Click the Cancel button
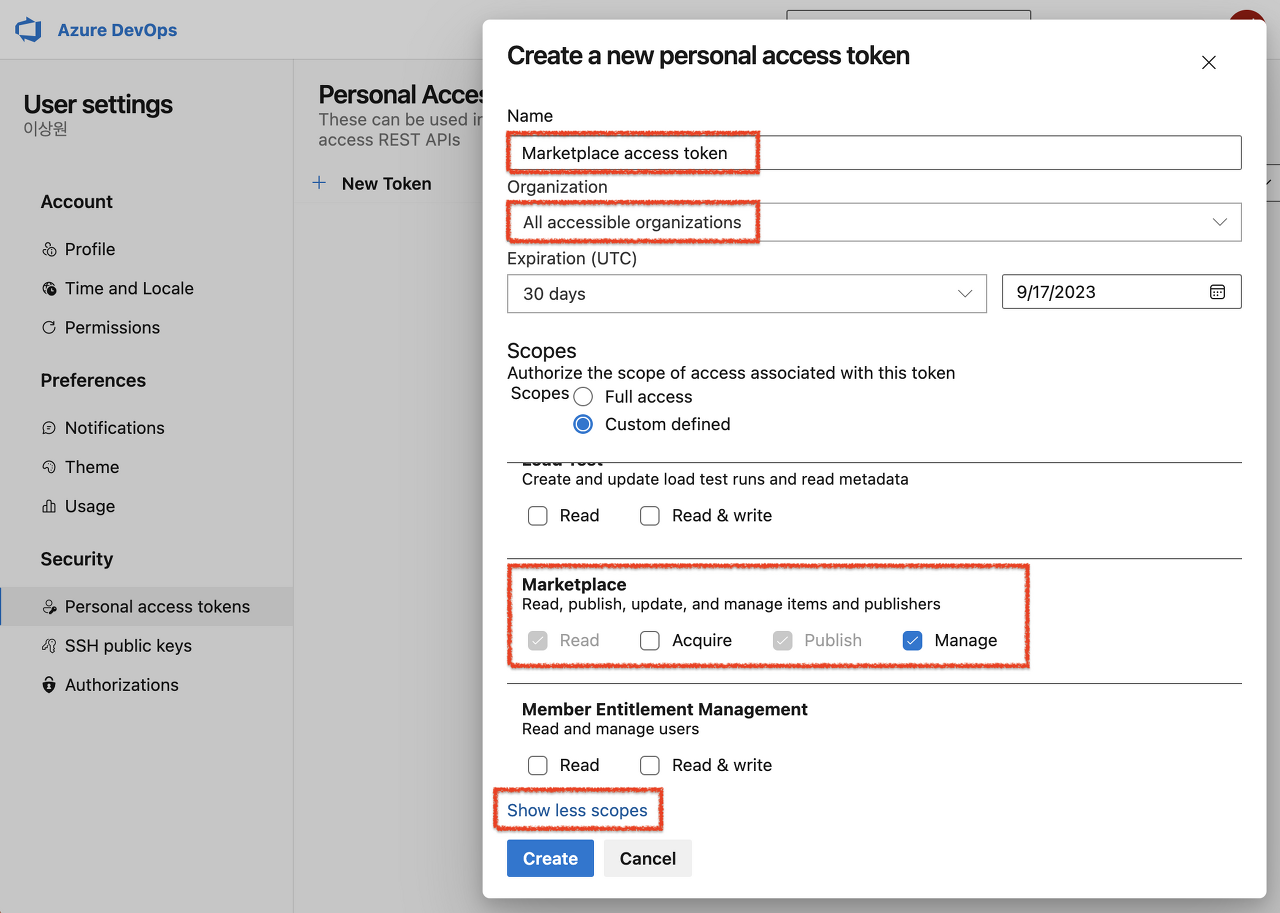Screen dimensions: 1280x913 [x=648, y=858]
